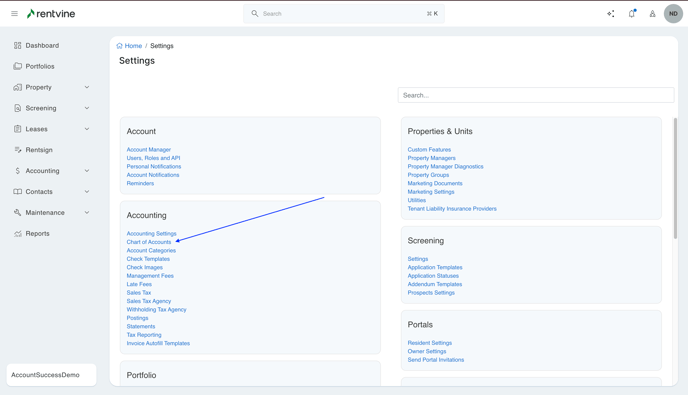The width and height of the screenshot is (688, 395).
Task: Click the Leases sidebar icon
Action: pyautogui.click(x=18, y=129)
